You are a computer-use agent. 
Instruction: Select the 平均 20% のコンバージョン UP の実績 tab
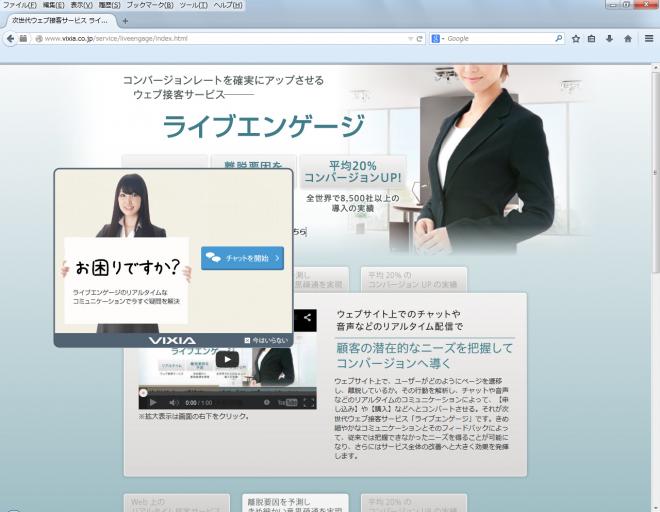coord(414,280)
